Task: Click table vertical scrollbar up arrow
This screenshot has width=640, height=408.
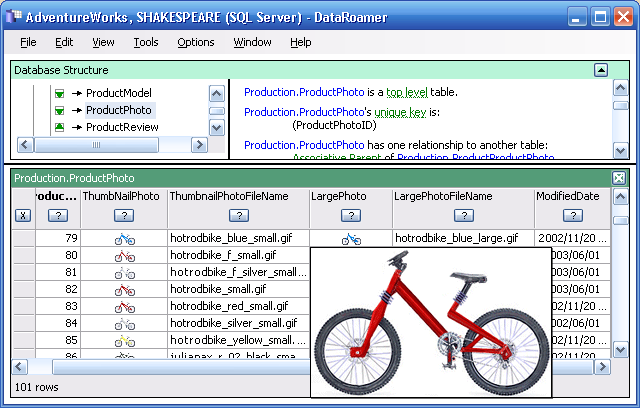Action: (x=620, y=197)
